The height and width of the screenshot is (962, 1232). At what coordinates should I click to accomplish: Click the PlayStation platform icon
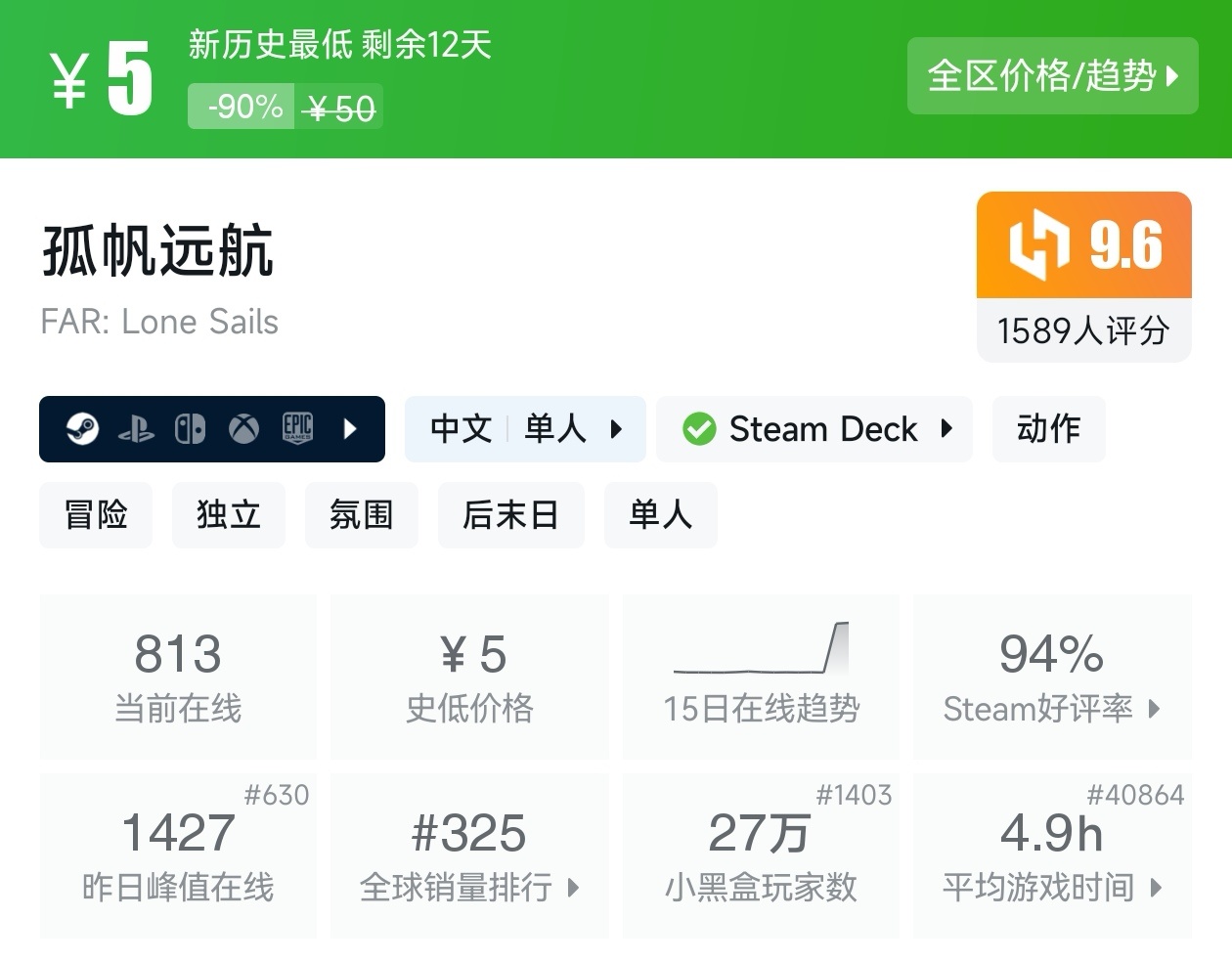(136, 429)
